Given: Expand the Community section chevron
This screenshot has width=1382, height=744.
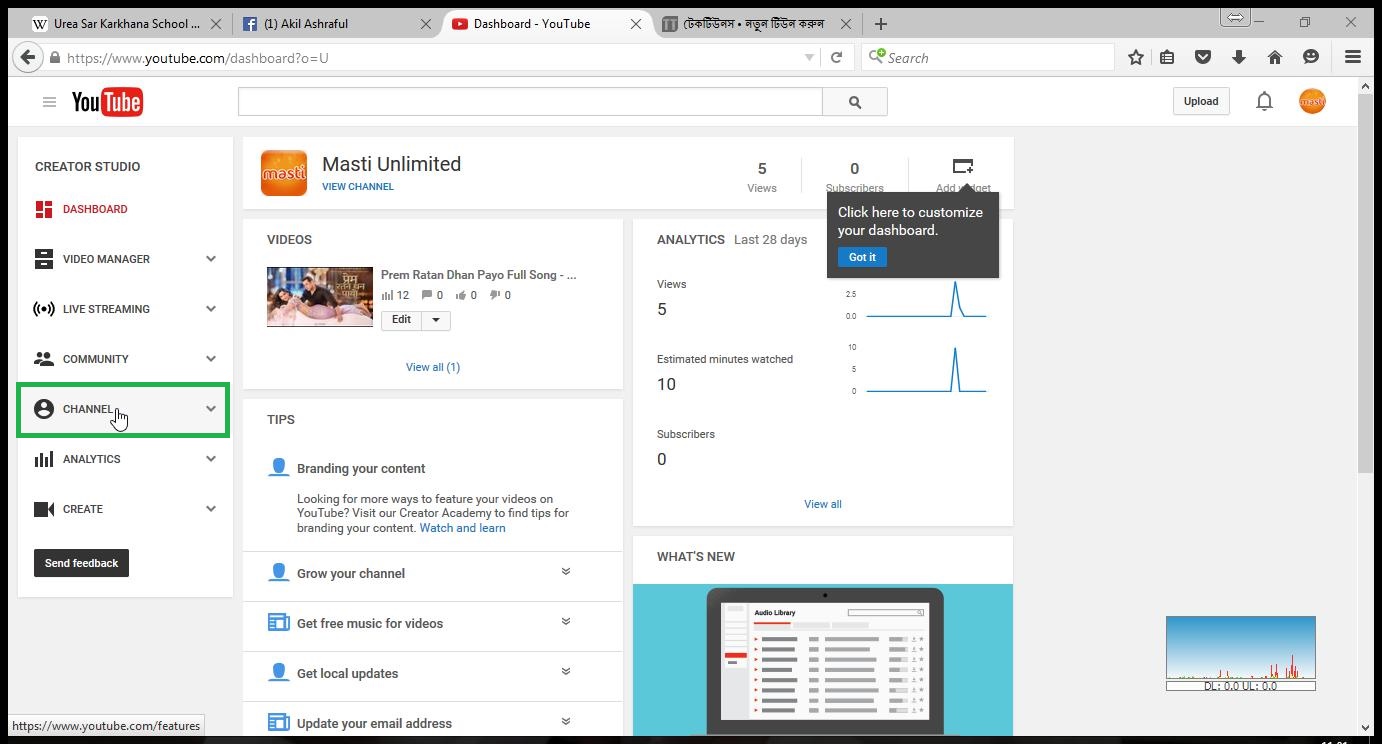Looking at the screenshot, I should point(211,359).
